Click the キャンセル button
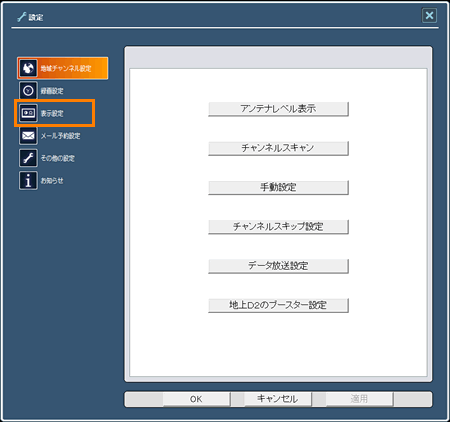 point(278,399)
